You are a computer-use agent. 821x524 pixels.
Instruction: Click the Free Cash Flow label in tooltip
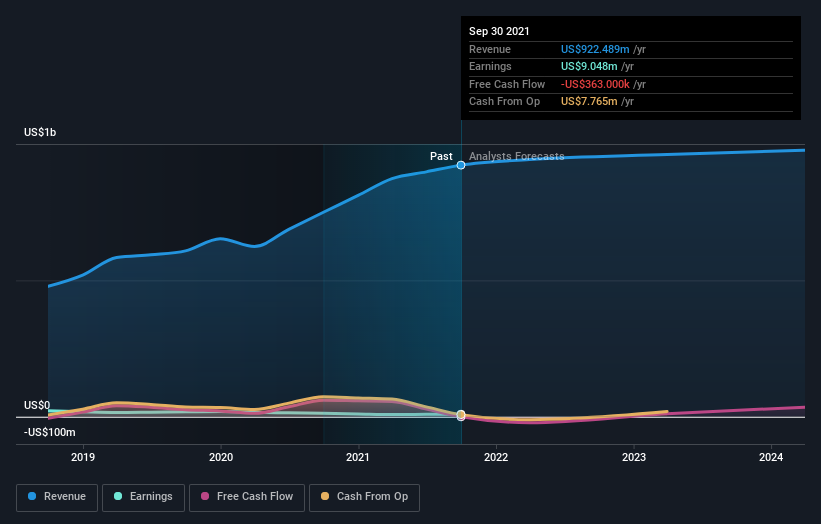507,84
